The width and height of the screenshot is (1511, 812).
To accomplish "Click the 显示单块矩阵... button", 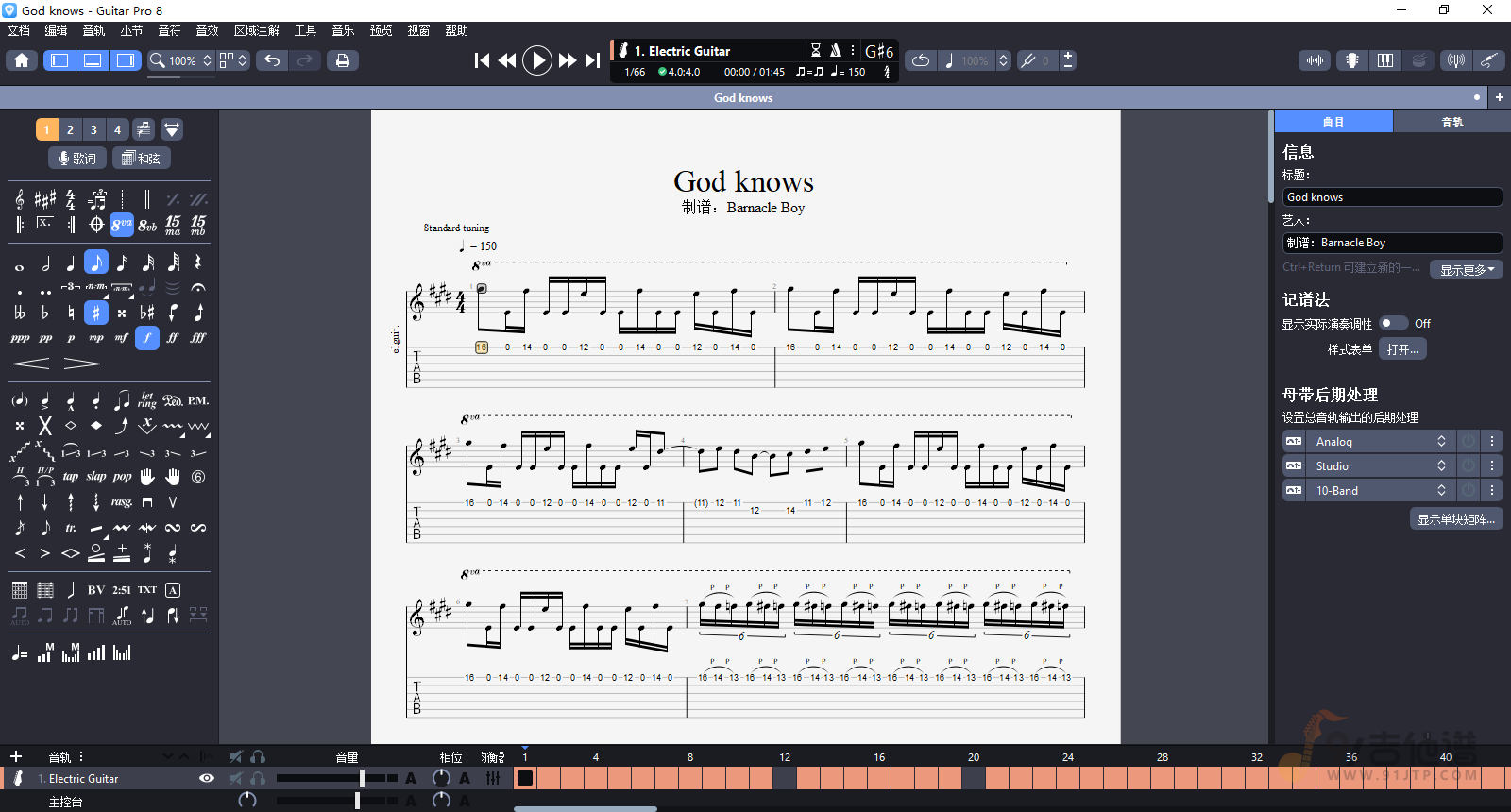I will (1456, 519).
